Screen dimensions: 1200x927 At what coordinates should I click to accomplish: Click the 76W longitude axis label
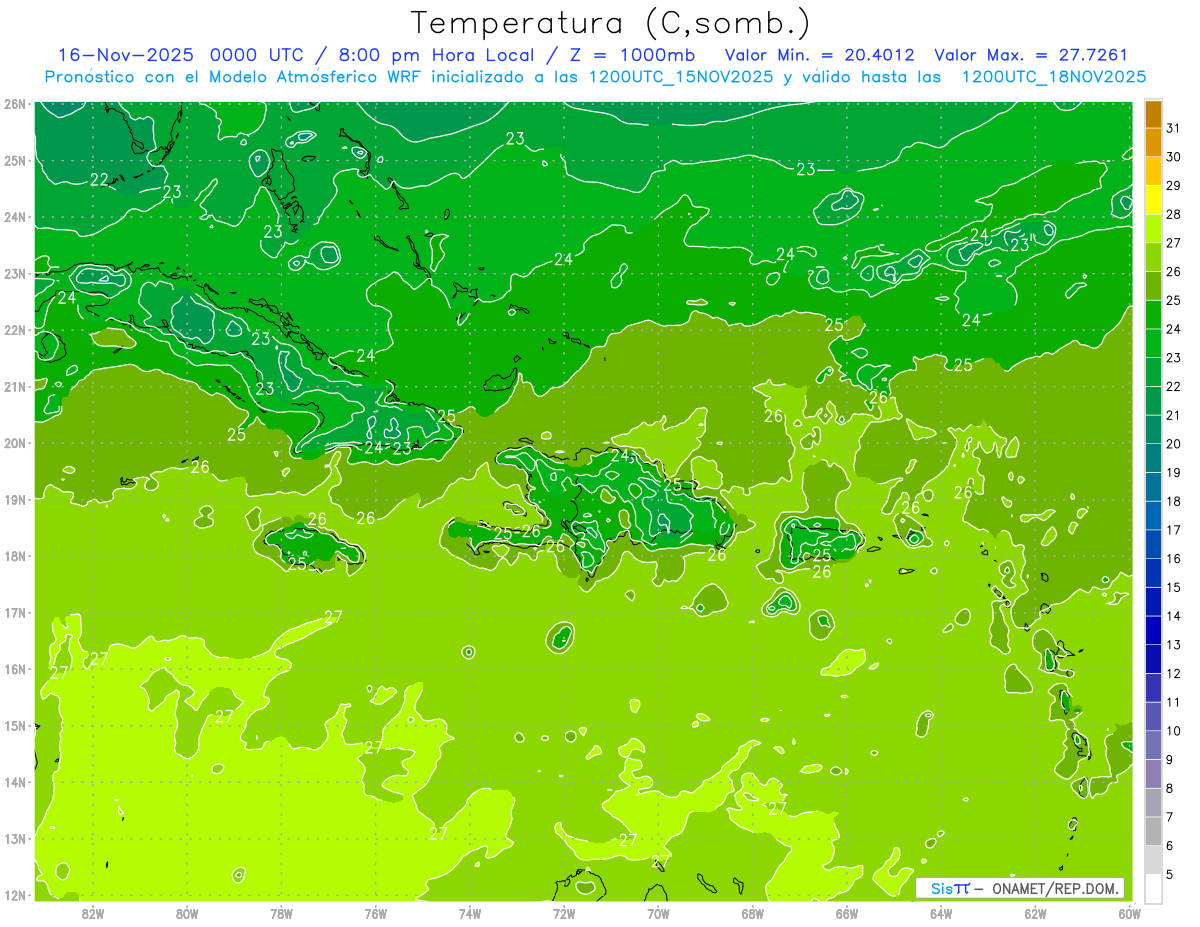click(376, 913)
